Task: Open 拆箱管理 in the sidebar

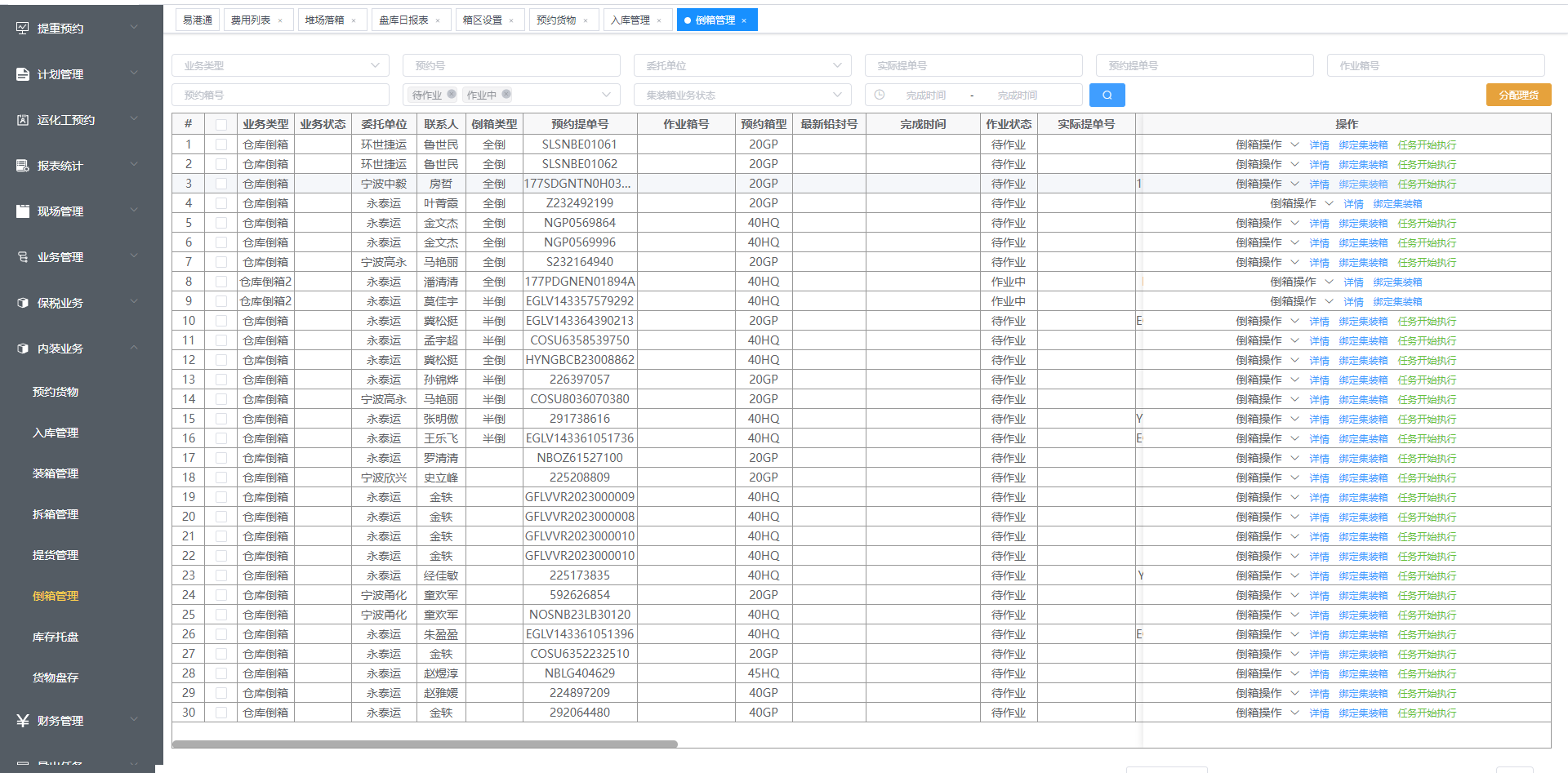Action: tap(56, 514)
